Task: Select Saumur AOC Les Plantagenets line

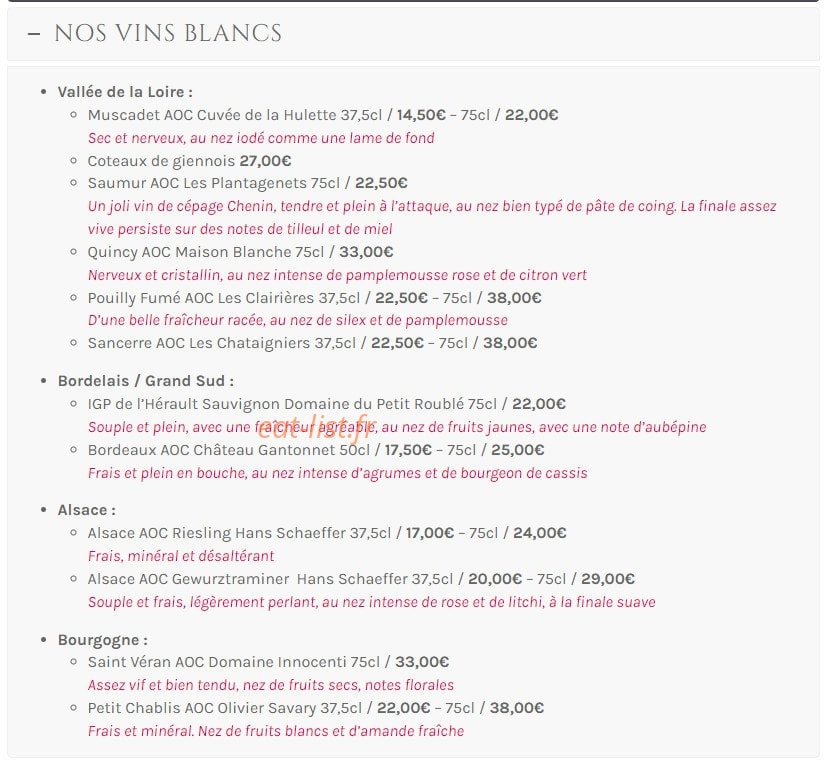Action: click(248, 183)
